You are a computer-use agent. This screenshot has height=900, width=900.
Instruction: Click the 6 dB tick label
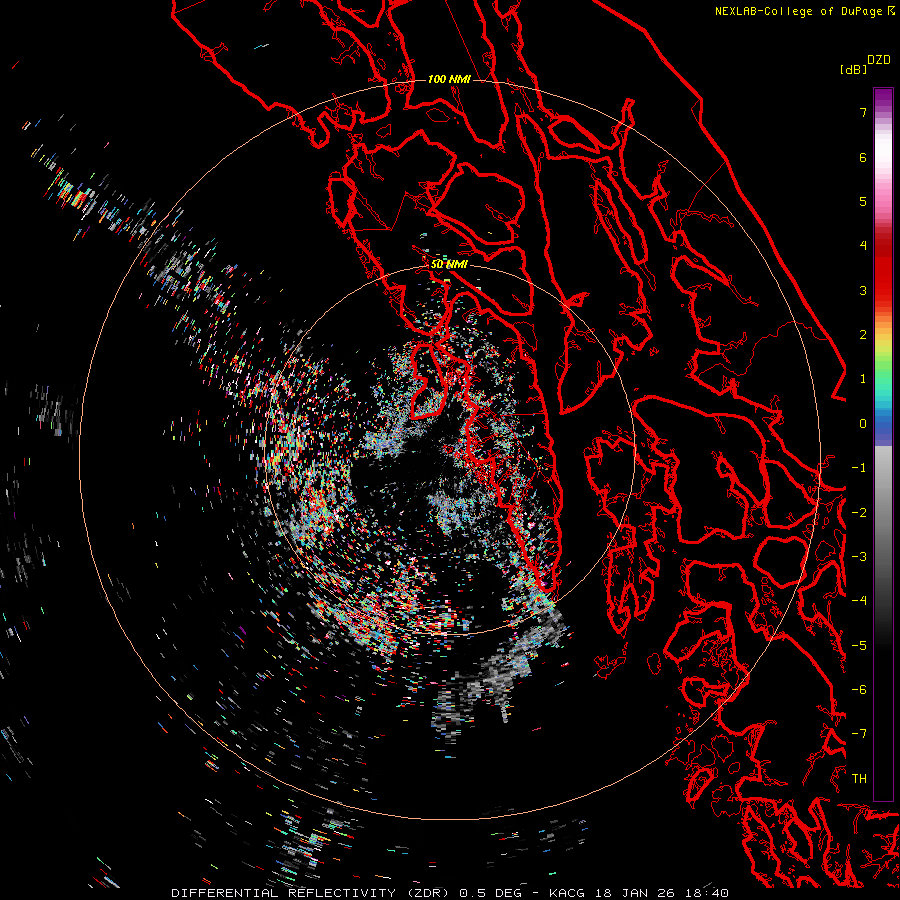pyautogui.click(x=863, y=157)
